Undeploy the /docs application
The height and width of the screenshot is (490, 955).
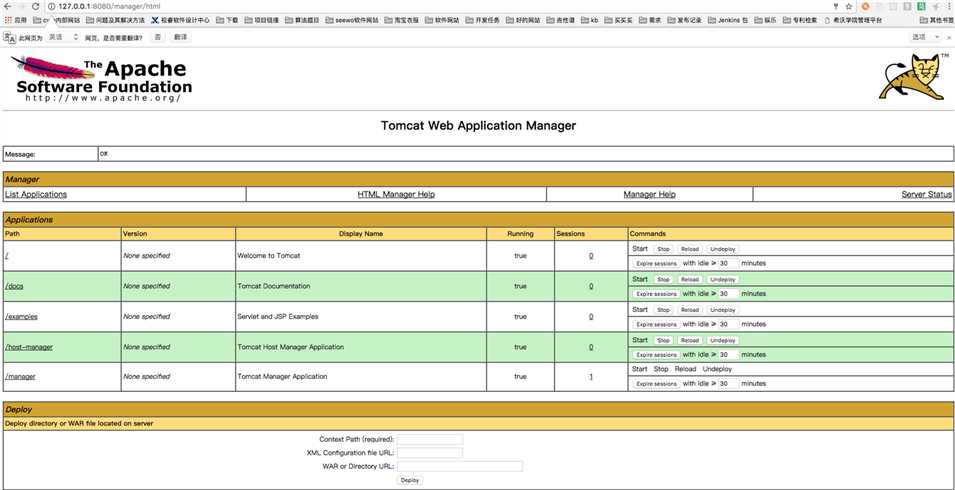pos(723,279)
